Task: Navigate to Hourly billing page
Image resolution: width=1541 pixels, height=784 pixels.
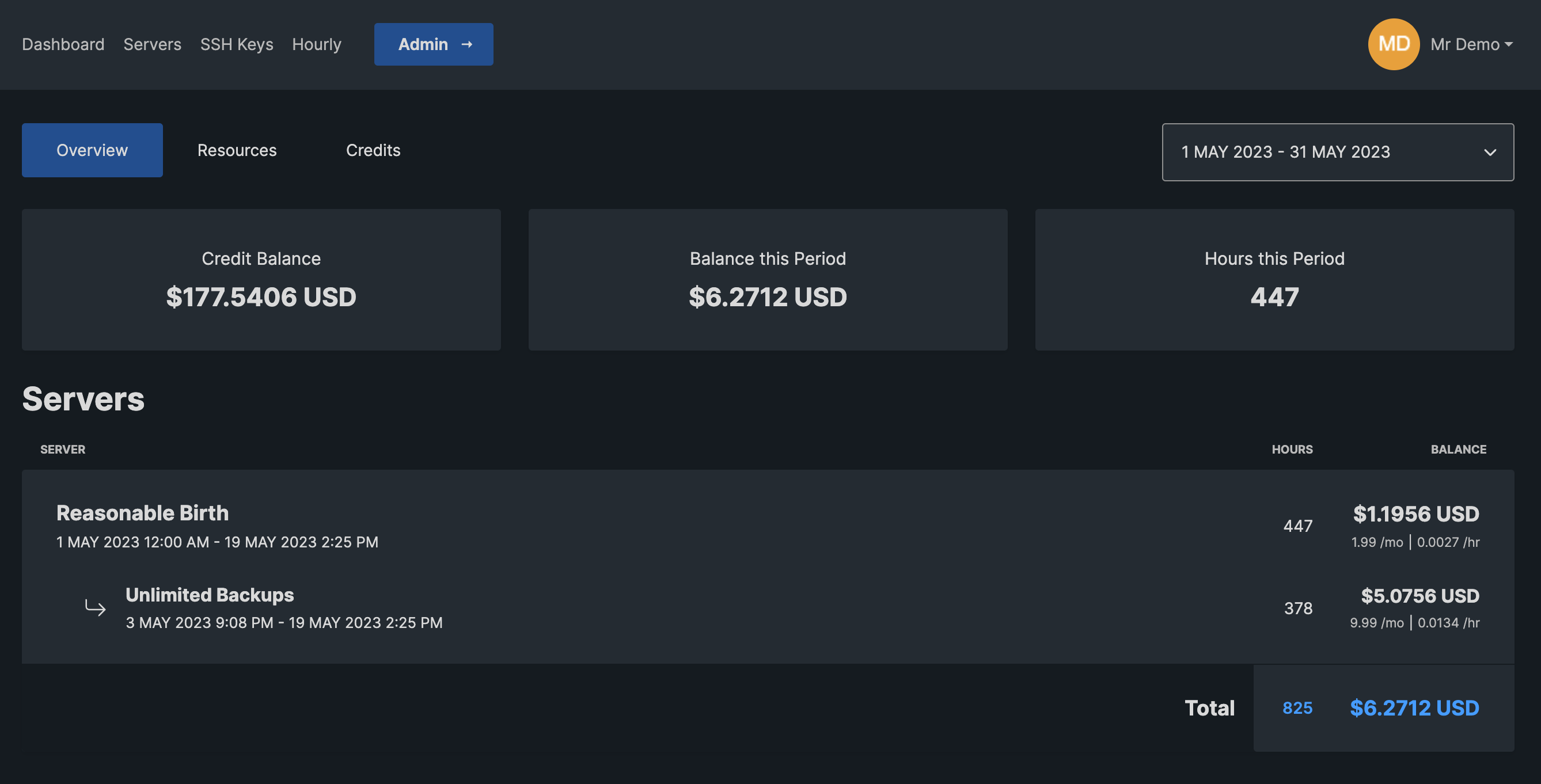Action: [317, 44]
